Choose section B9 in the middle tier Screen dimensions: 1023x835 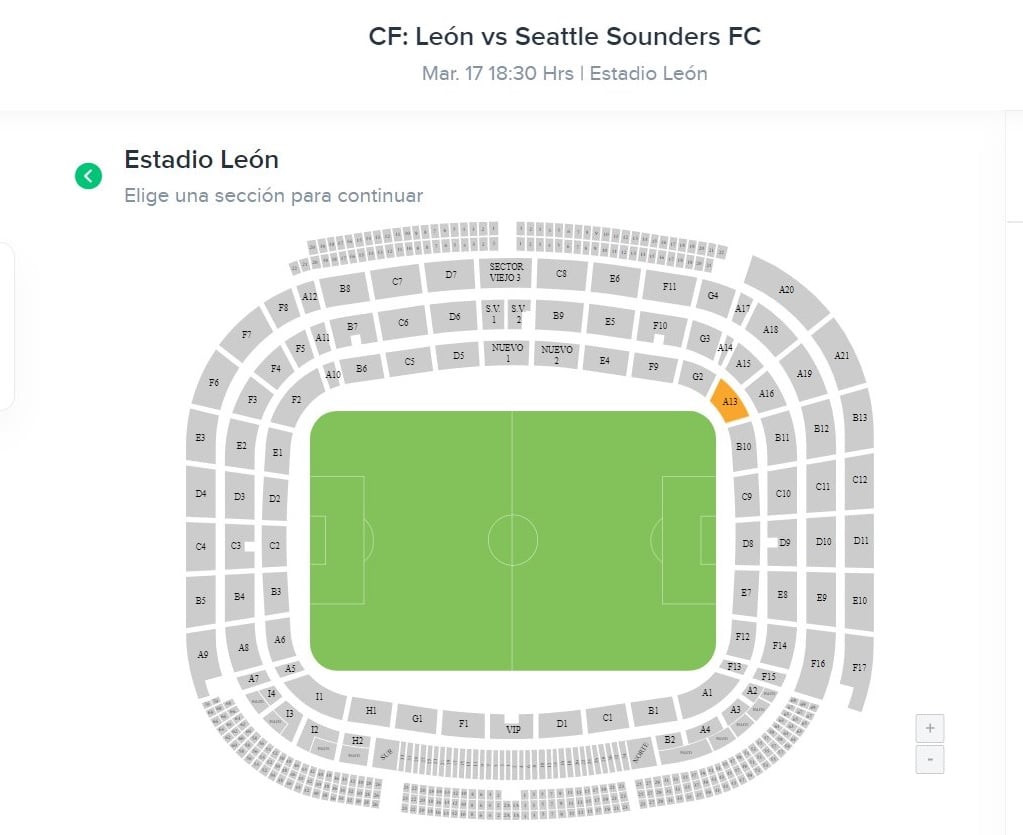pos(558,316)
